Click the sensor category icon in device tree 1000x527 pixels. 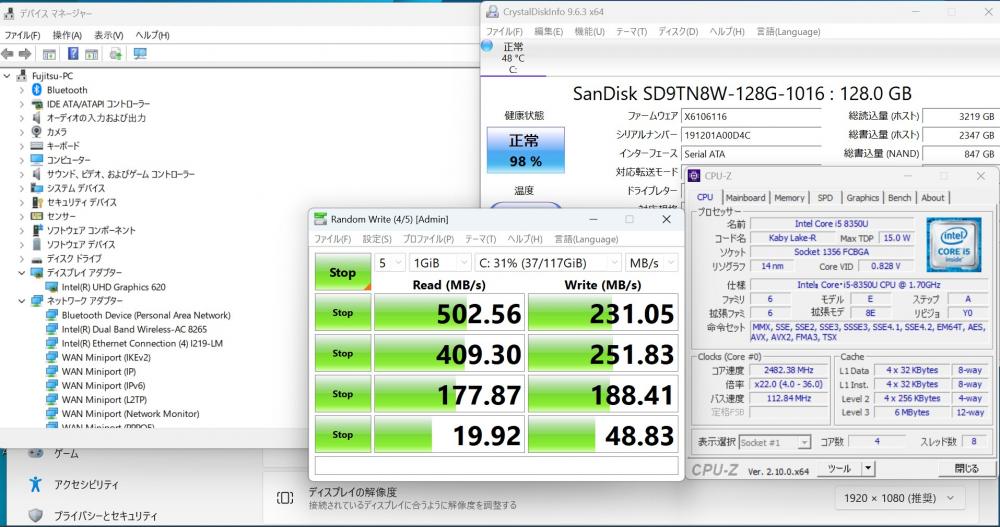[x=37, y=216]
